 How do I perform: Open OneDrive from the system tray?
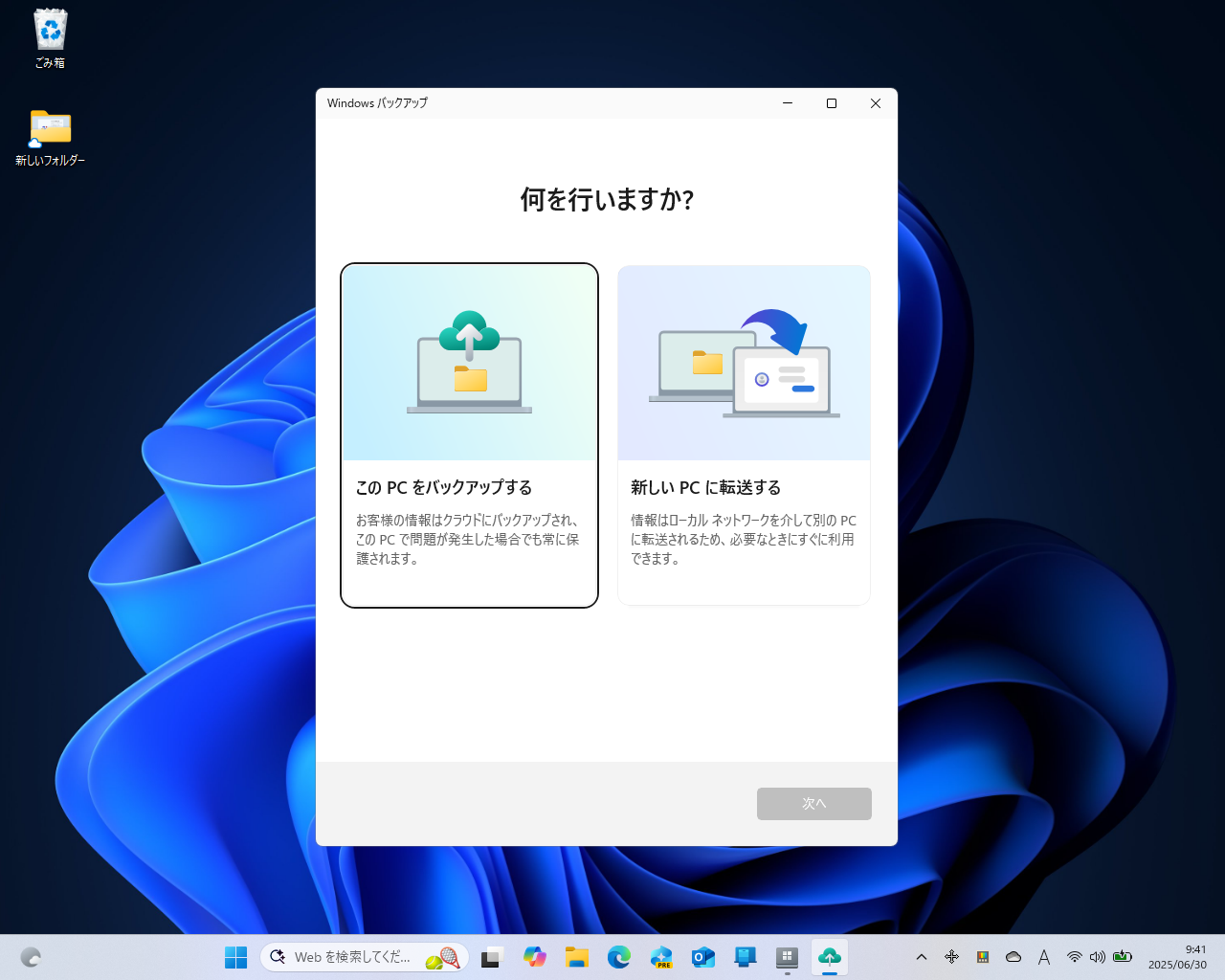click(x=1013, y=956)
